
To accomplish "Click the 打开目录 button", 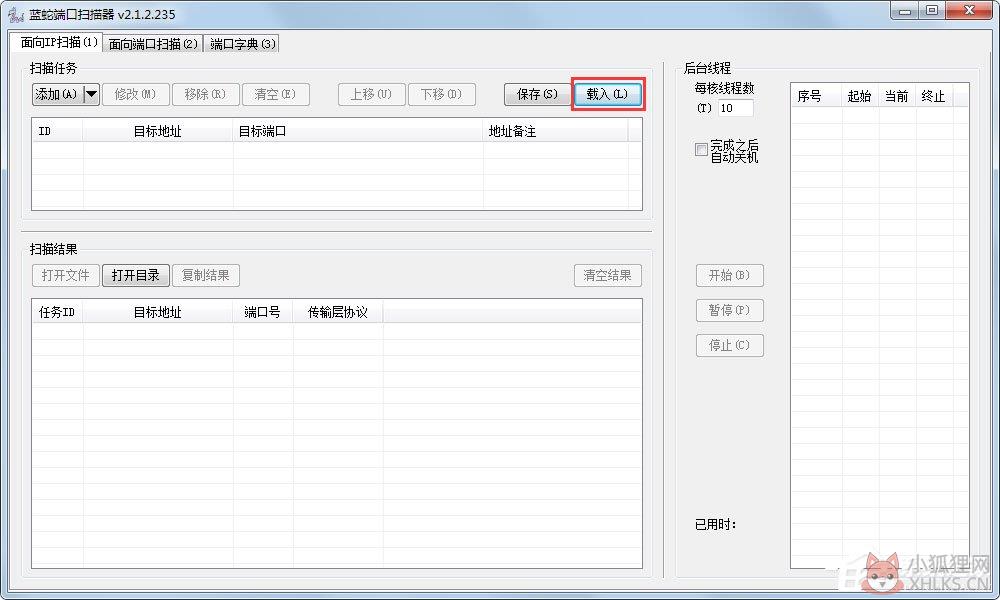I will (x=136, y=275).
